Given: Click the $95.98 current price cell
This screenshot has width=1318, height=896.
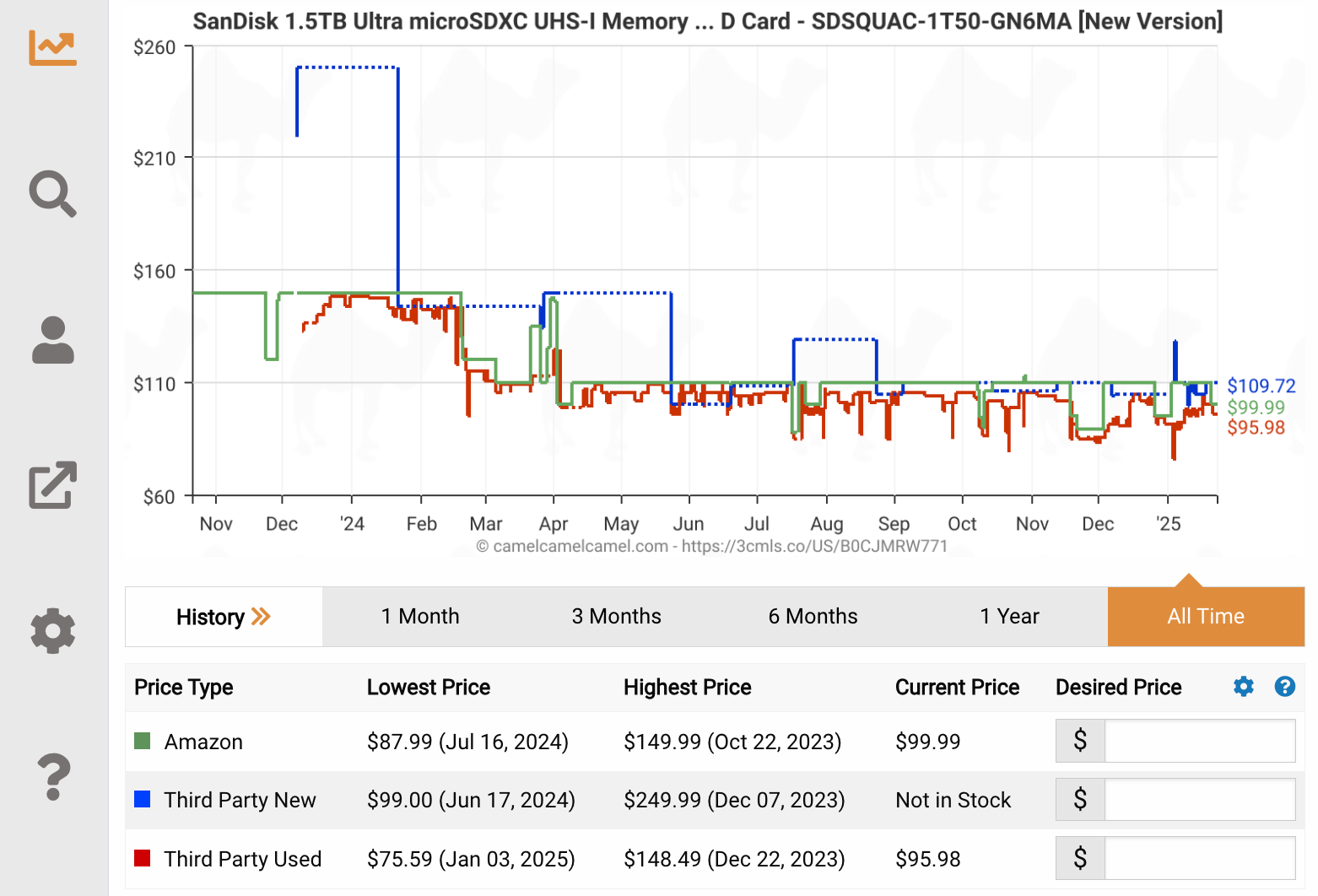Looking at the screenshot, I should pos(928,859).
